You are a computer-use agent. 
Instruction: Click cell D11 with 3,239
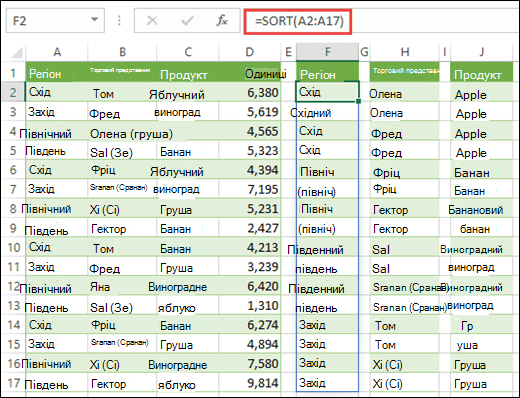(x=250, y=266)
